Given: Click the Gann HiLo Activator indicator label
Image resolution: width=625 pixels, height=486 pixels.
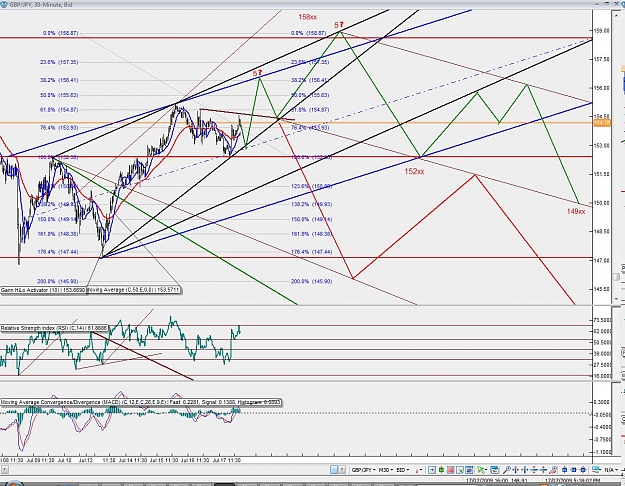Looking at the screenshot, I should (x=43, y=290).
